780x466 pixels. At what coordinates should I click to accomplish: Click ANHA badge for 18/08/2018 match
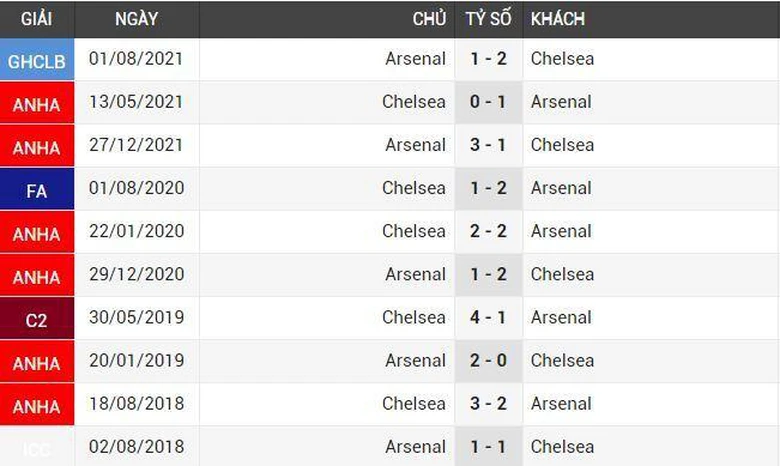(x=37, y=406)
